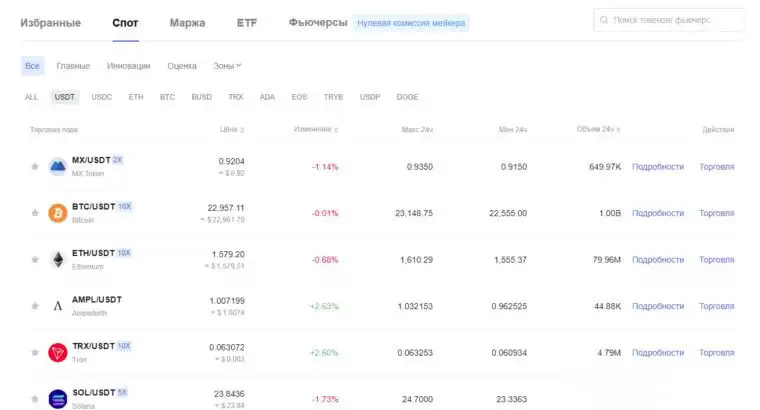Click Торговля link for ETH/USDT
This screenshot has width=760, height=410.
pyautogui.click(x=716, y=259)
